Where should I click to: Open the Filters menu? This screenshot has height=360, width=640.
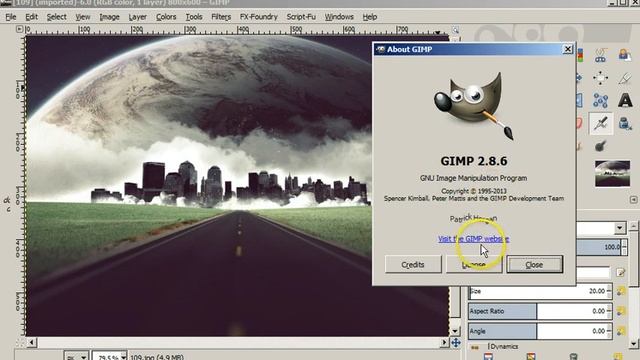[x=221, y=17]
